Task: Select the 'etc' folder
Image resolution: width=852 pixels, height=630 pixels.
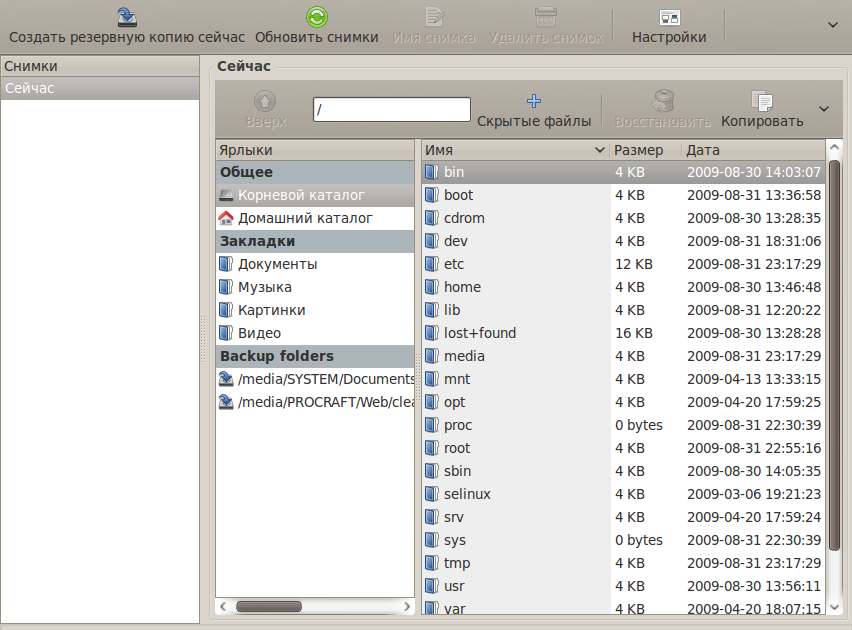Action: tap(624, 264)
